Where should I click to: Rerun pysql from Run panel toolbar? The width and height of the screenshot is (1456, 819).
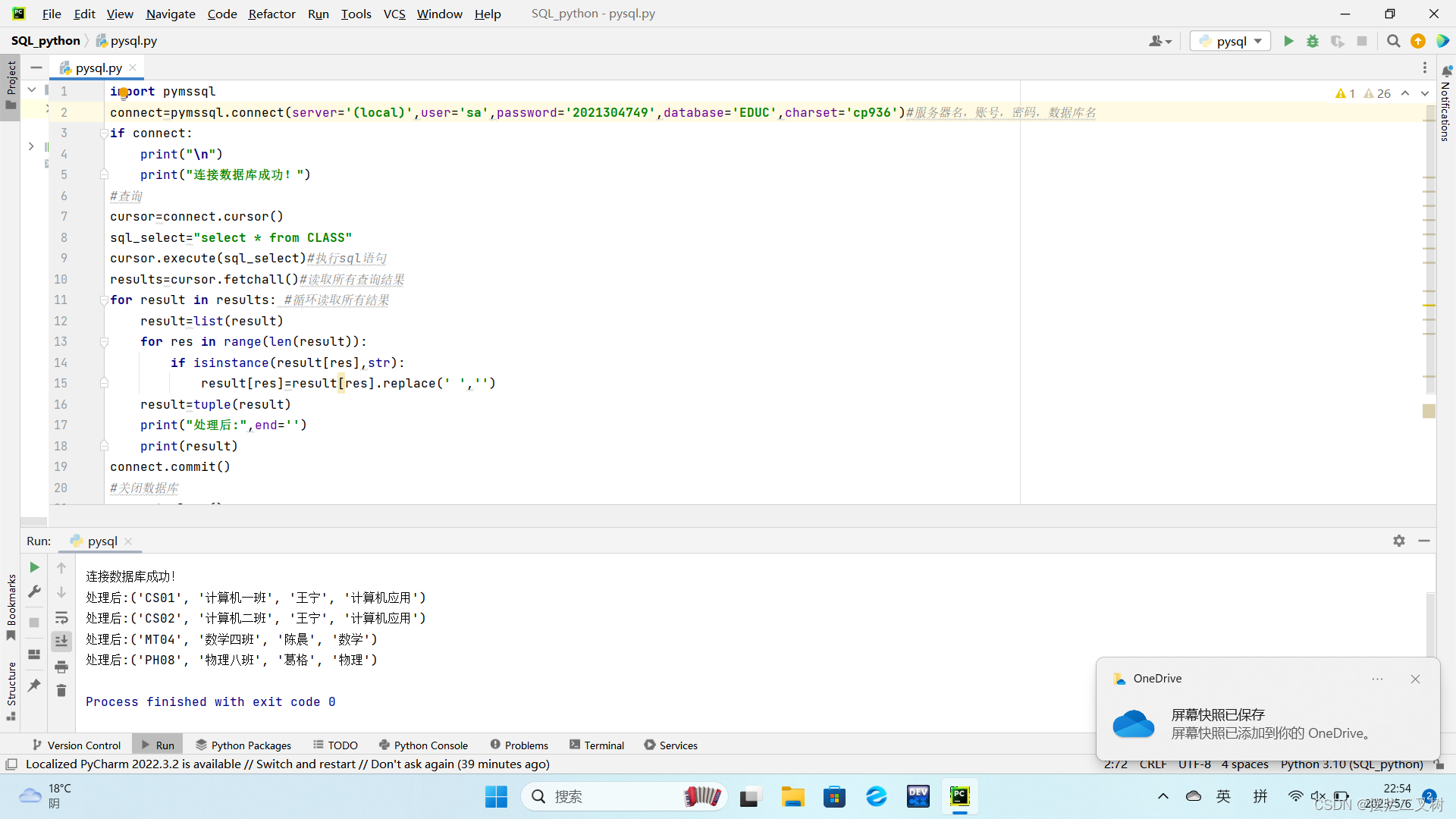click(x=34, y=567)
